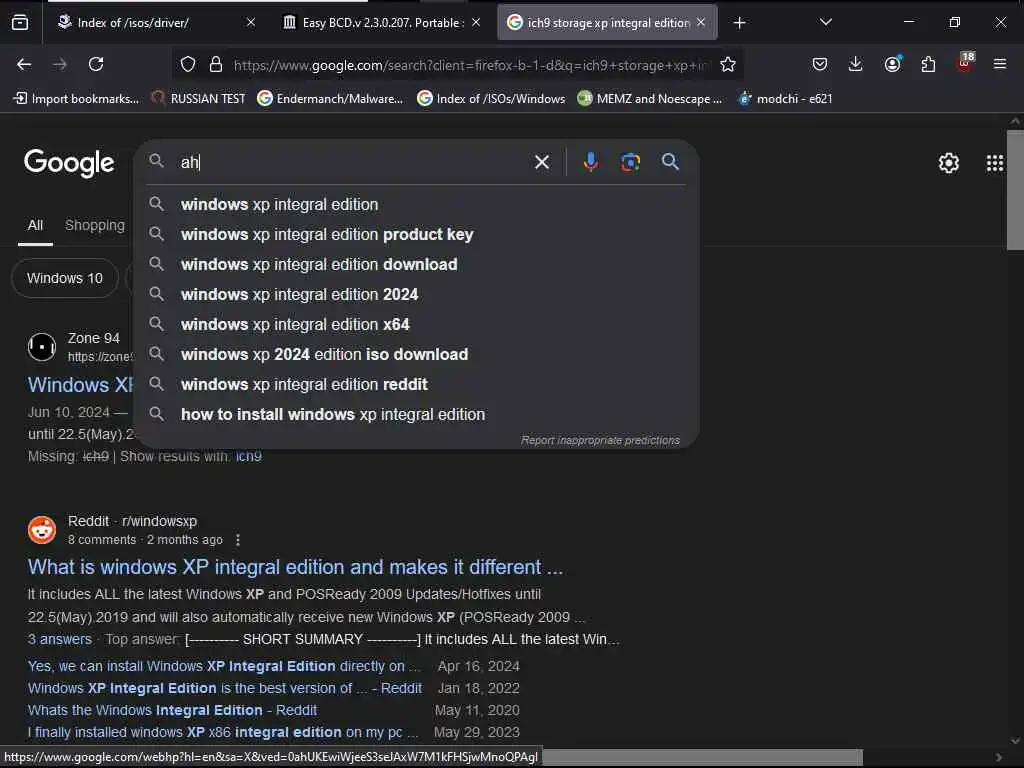Open Index of /ISOs/Windows bookmark
This screenshot has height=768, width=1024.
click(x=491, y=99)
